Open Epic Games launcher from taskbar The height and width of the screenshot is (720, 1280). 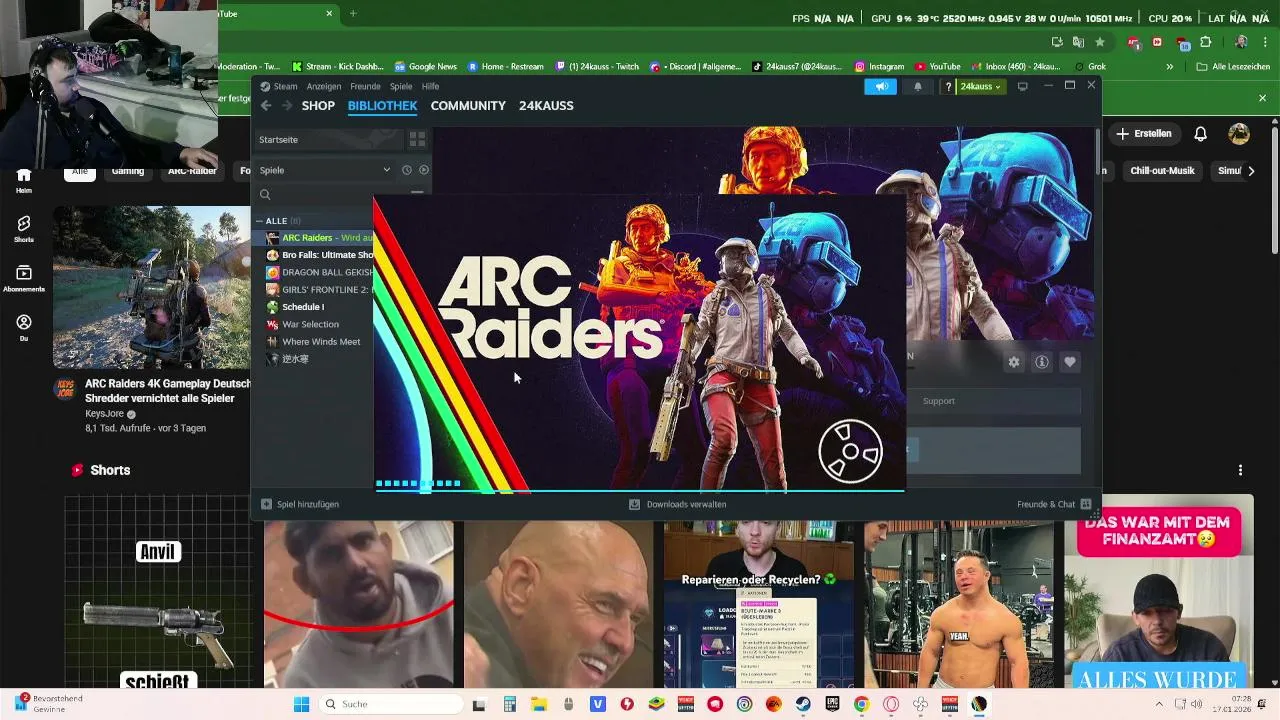pyautogui.click(x=832, y=704)
